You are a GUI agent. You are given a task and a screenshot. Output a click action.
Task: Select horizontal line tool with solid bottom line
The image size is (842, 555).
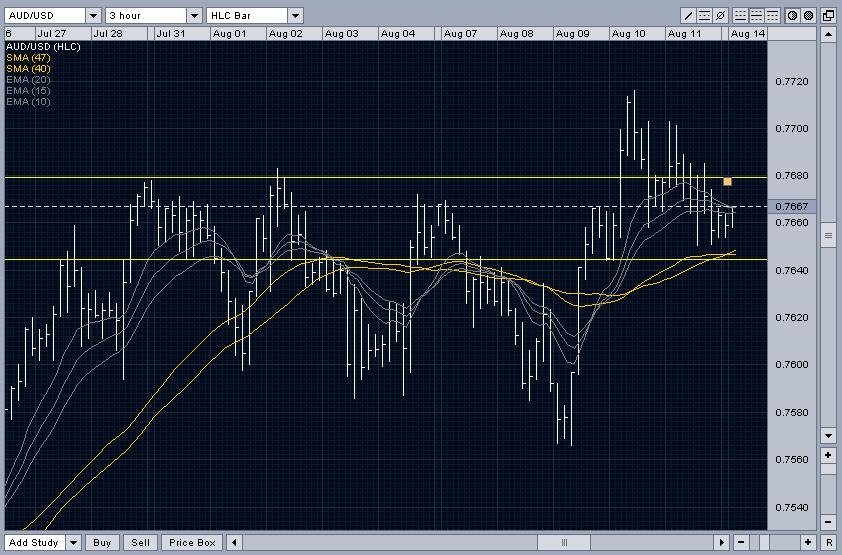click(741, 16)
